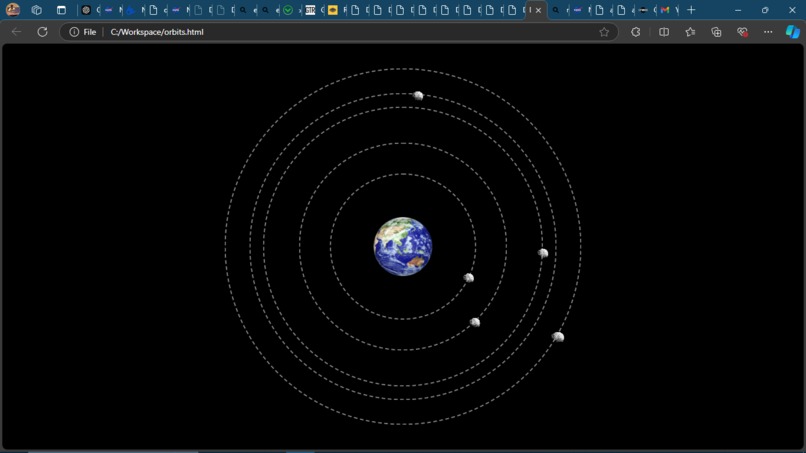Open the Favorites list icon
Screen dimensions: 806x453
click(x=690, y=32)
